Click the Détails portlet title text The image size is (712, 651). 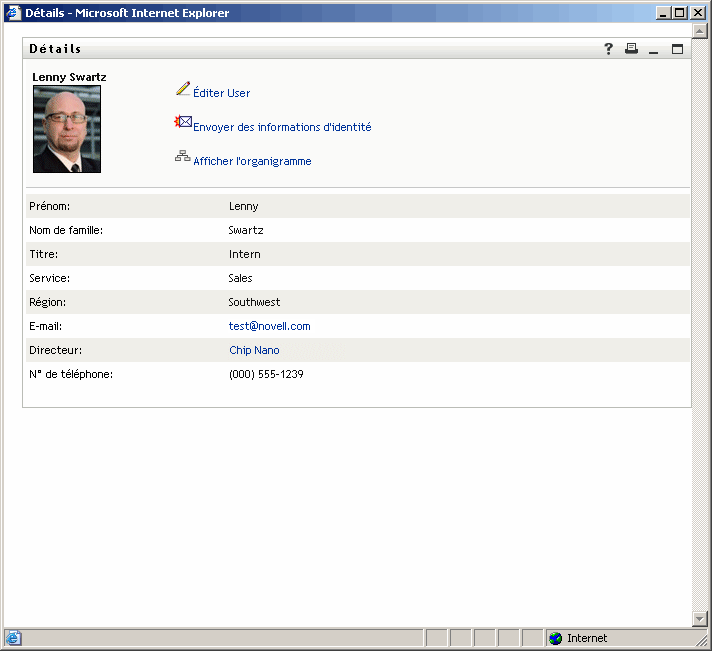55,49
